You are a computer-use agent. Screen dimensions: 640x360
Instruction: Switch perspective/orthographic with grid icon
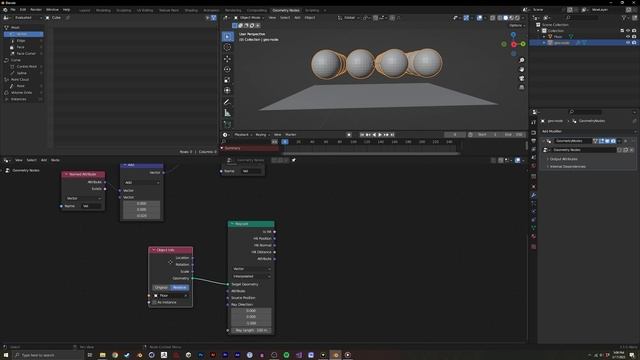click(522, 87)
